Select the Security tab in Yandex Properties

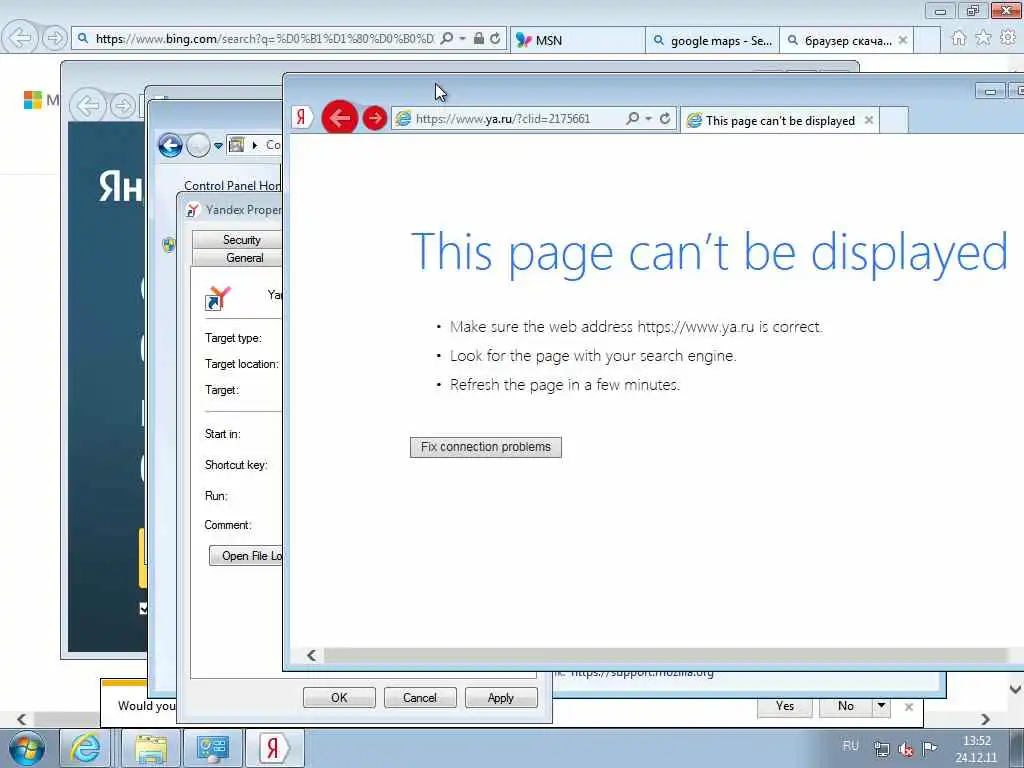238,240
